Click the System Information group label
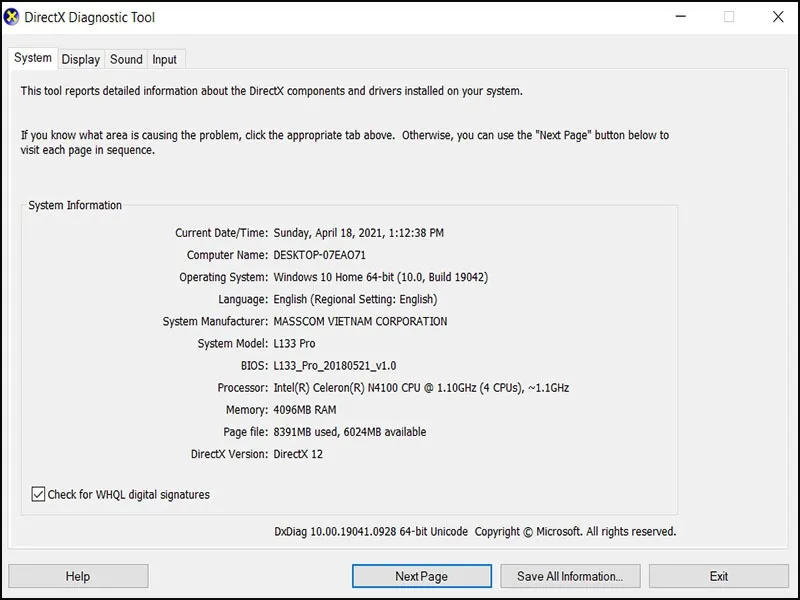This screenshot has height=600, width=800. [75, 205]
